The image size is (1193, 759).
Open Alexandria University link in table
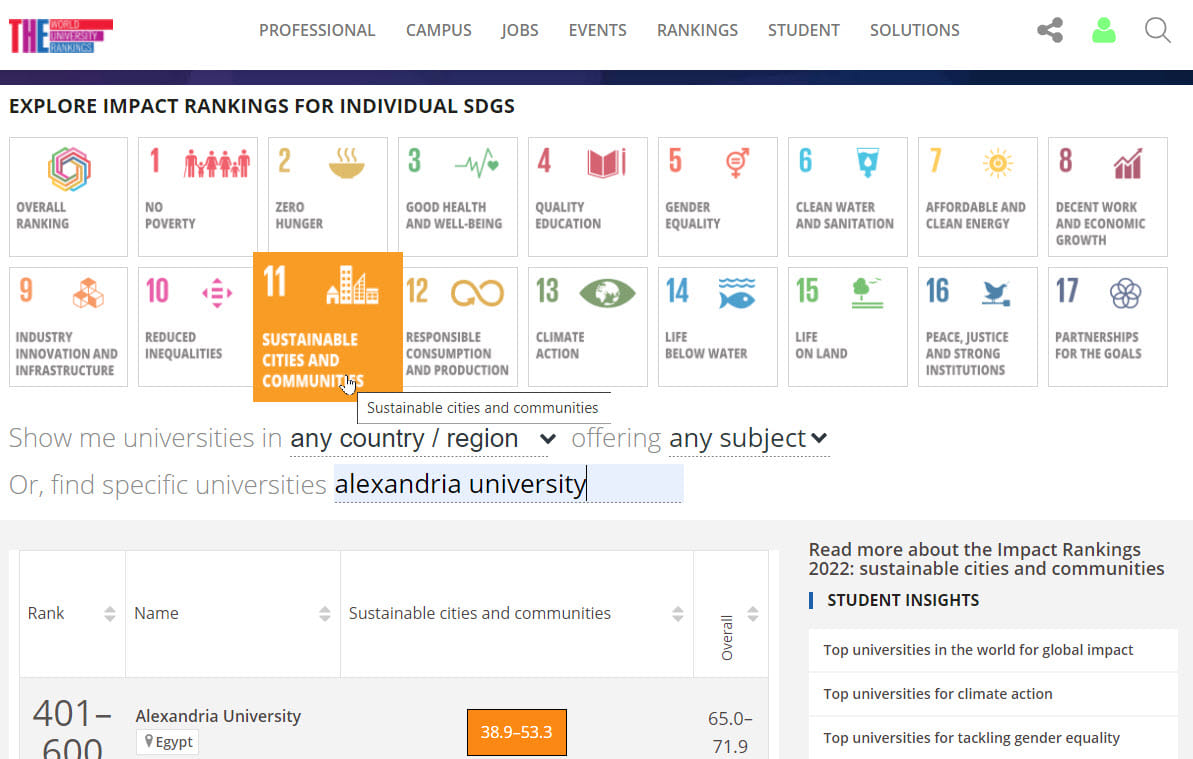[218, 716]
